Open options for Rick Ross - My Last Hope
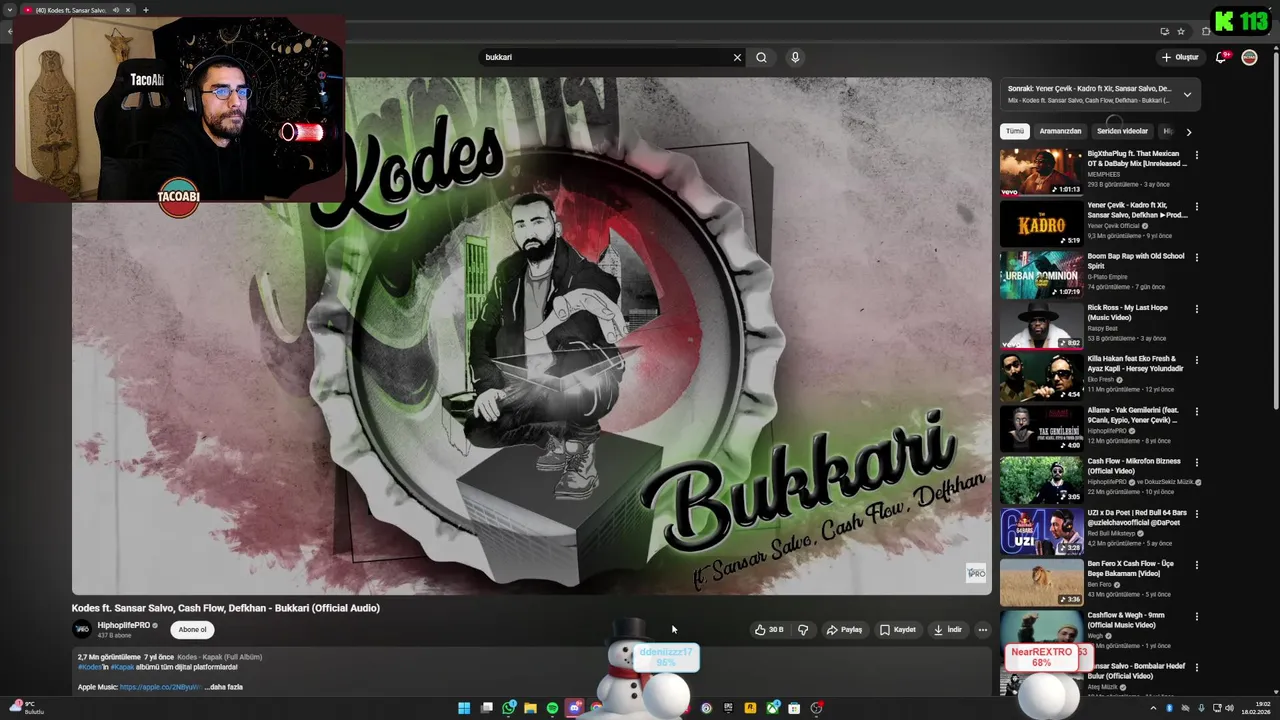This screenshot has width=1280, height=720. click(x=1196, y=309)
